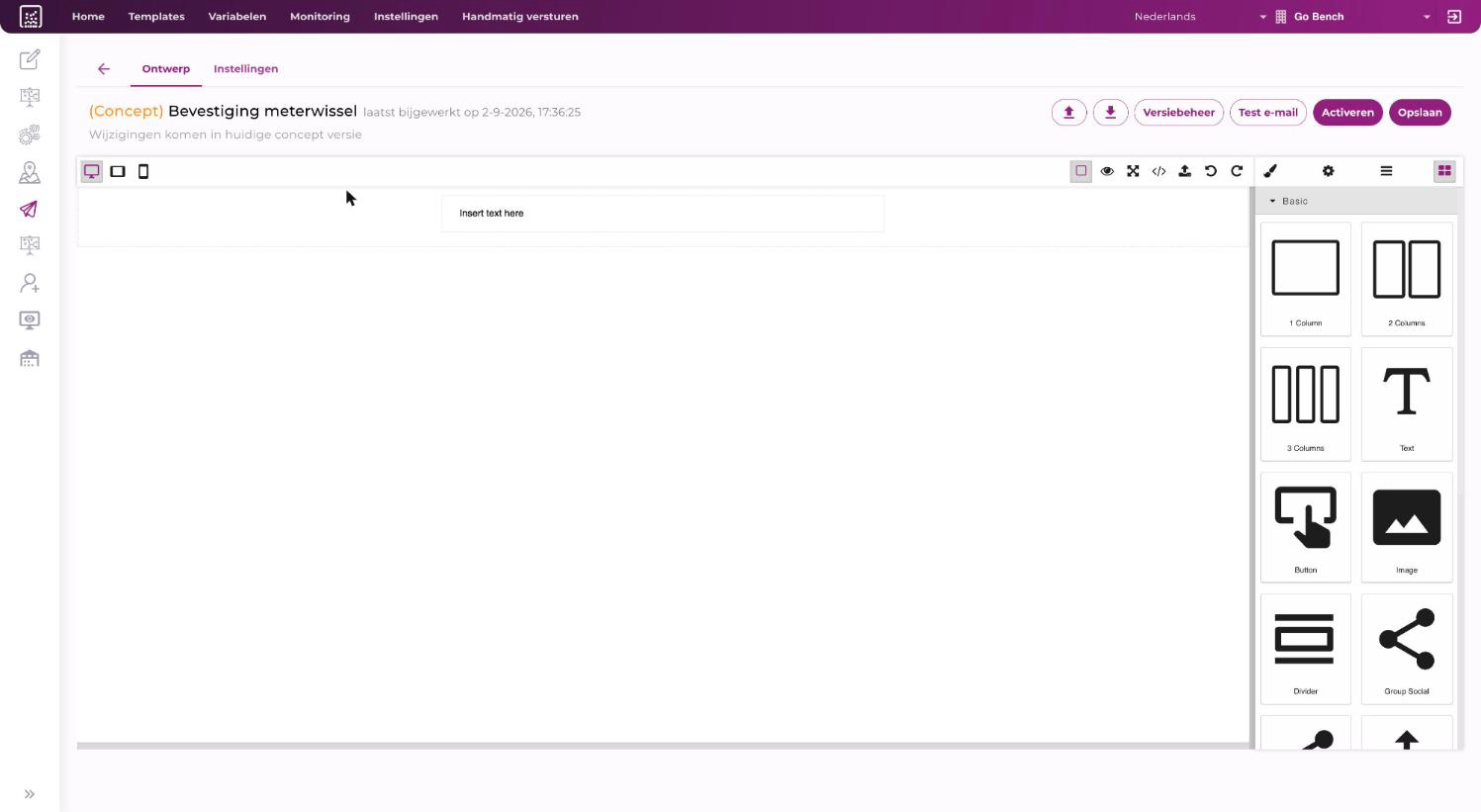Open code view icon
Image resolution: width=1481 pixels, height=812 pixels.
coord(1158,171)
